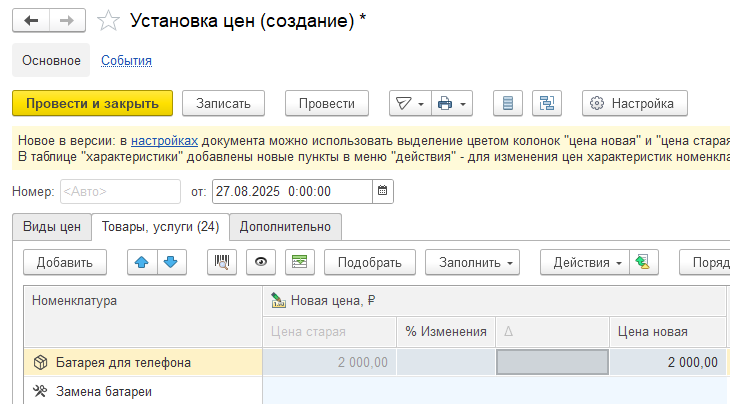
Task: Open the calendar date picker
Action: [383, 191]
